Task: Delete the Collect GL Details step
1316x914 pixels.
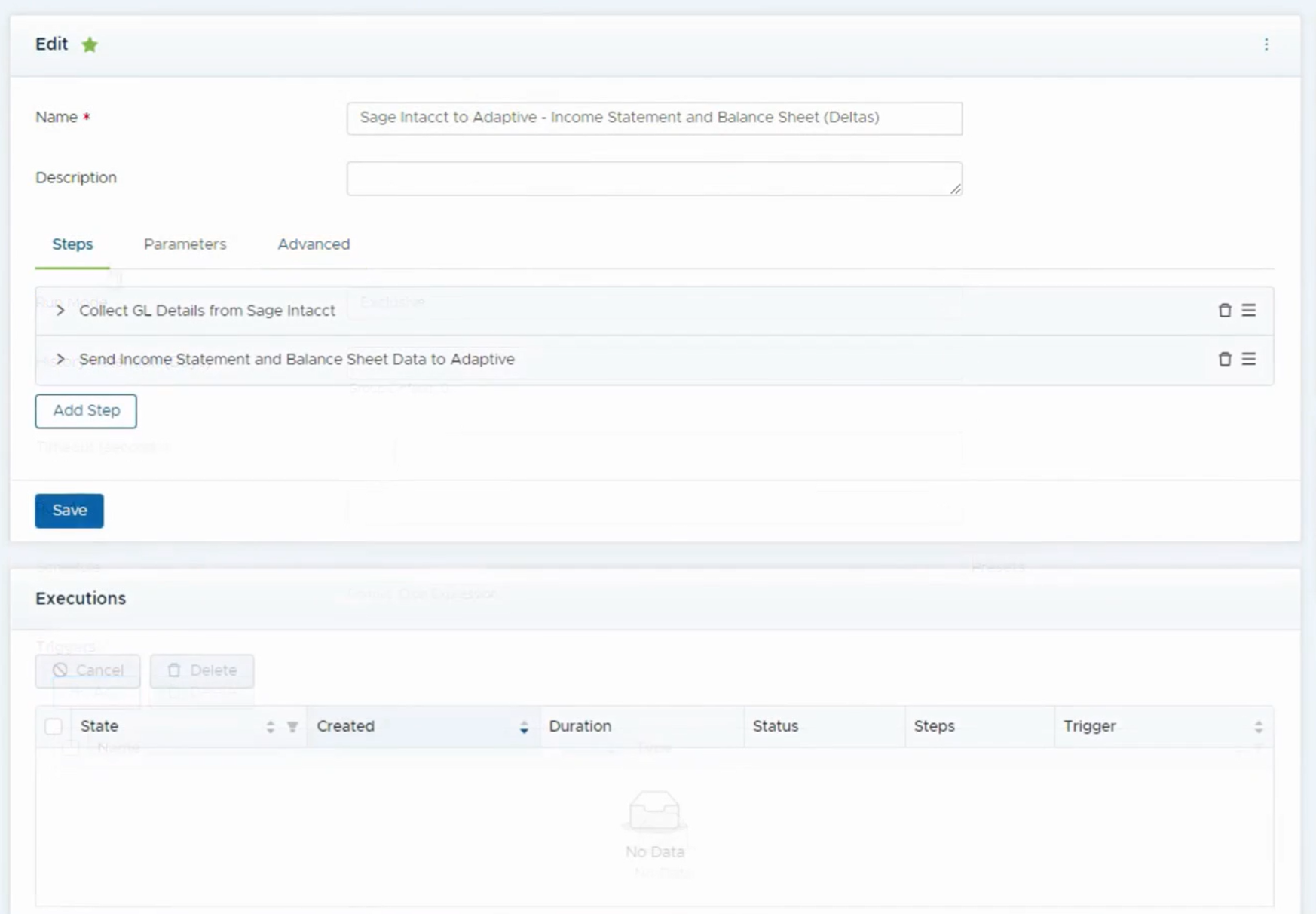Action: [x=1225, y=311]
